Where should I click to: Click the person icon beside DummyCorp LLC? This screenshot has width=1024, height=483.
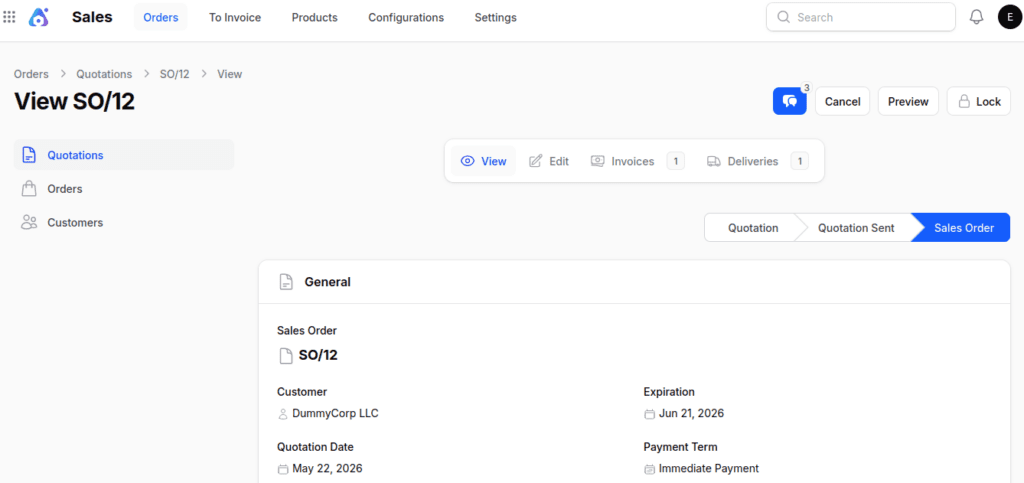click(283, 414)
